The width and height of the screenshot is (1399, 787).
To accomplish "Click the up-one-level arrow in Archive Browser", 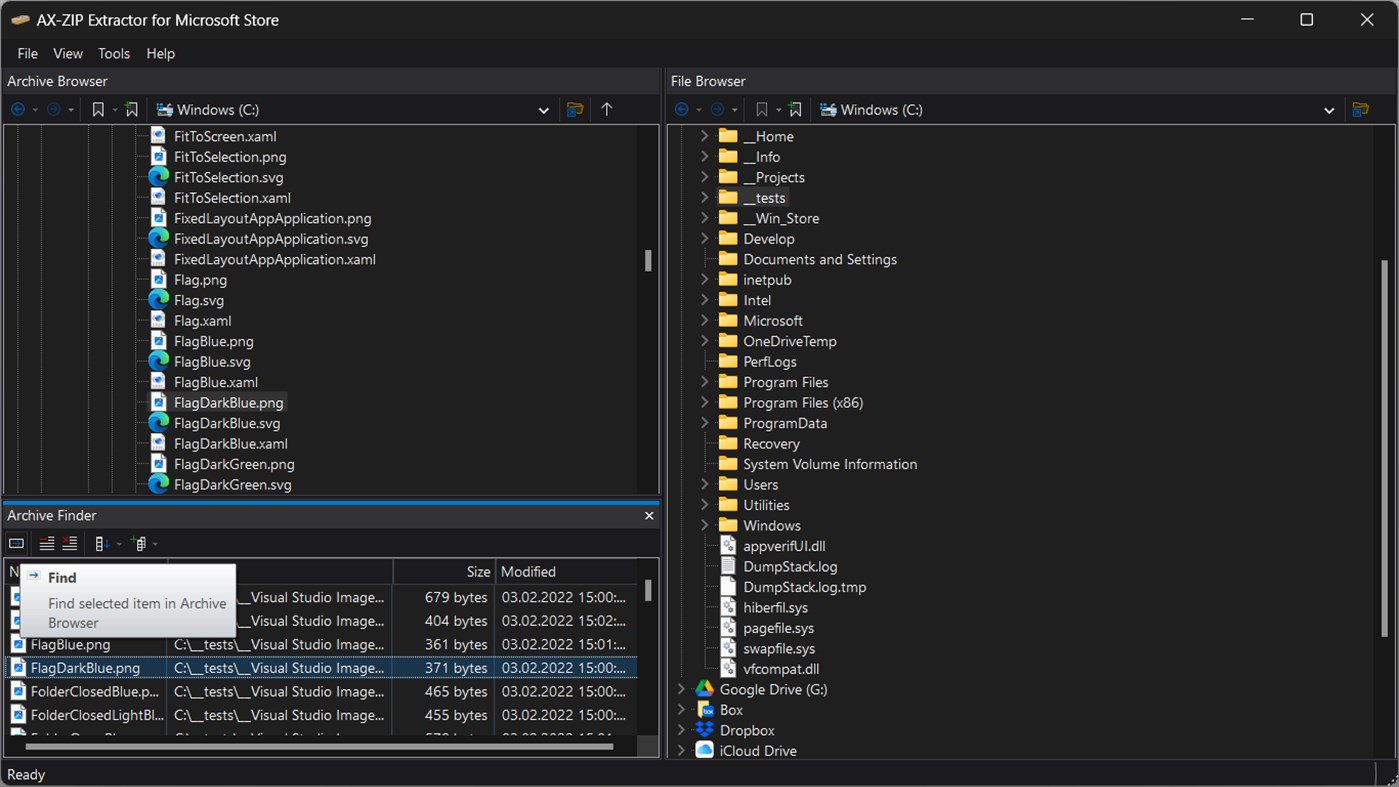I will (607, 109).
